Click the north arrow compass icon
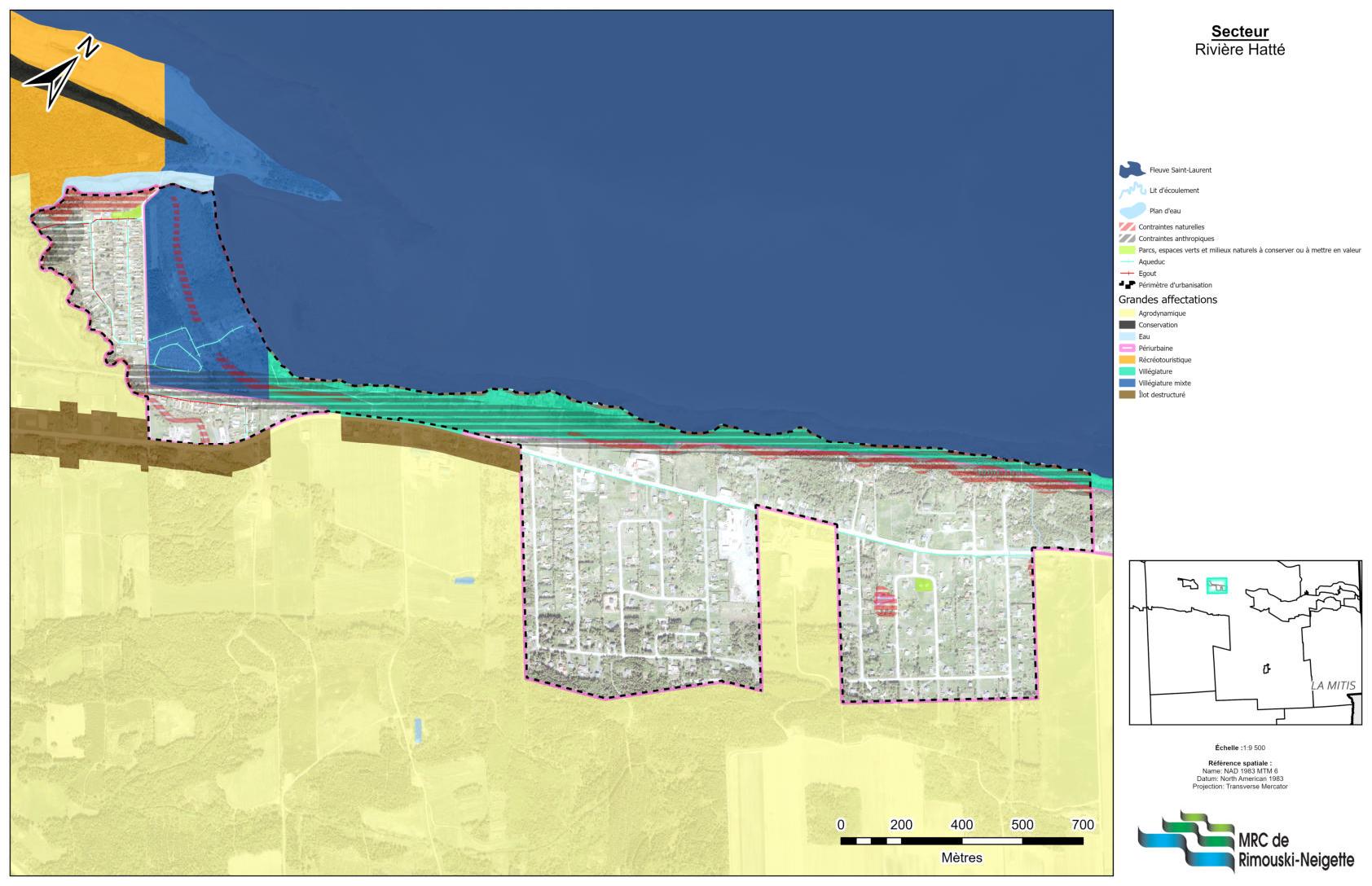This screenshot has height=886, width=1372. (59, 72)
